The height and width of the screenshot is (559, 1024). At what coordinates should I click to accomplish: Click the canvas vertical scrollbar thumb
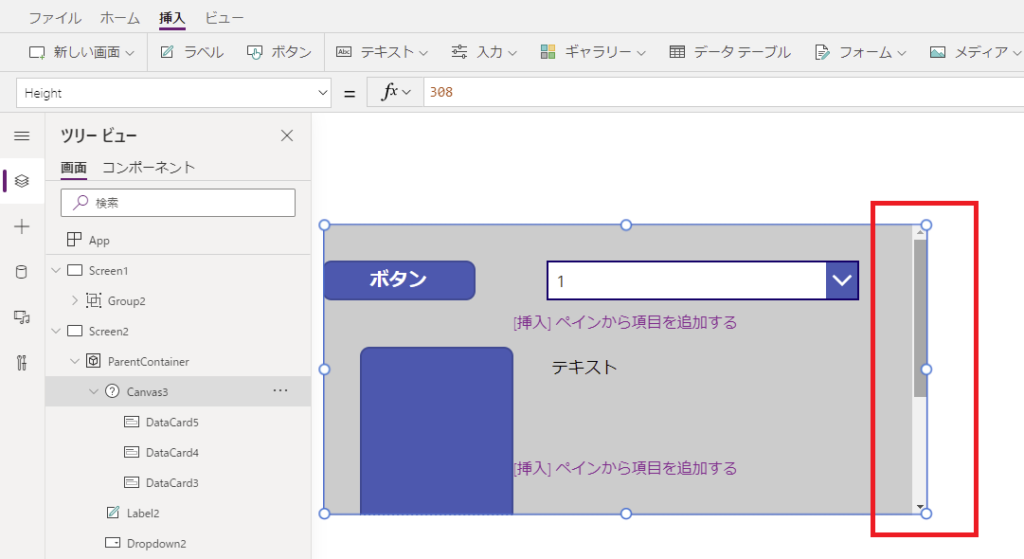coord(920,318)
